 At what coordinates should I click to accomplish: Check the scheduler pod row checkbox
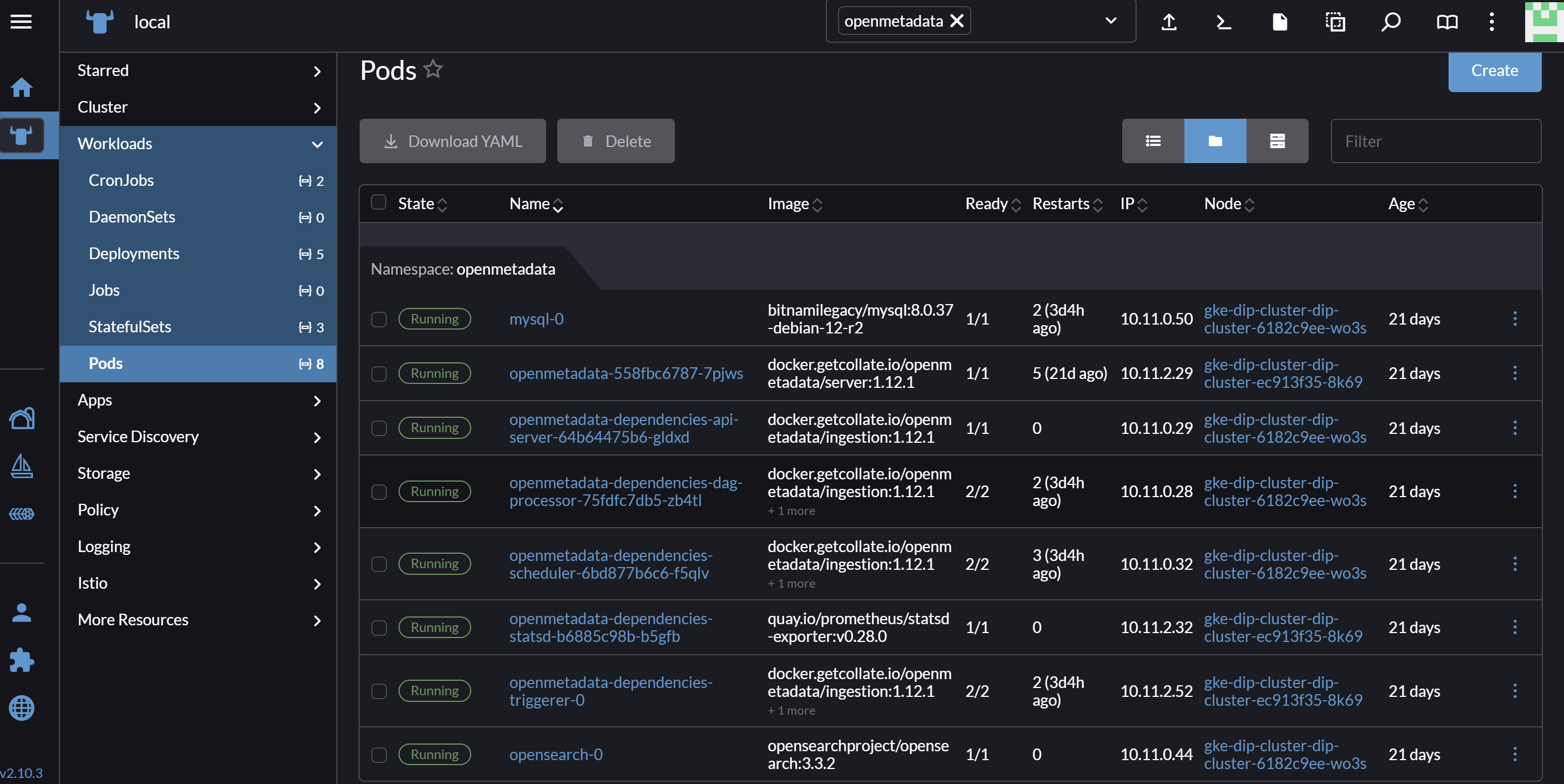tap(379, 564)
